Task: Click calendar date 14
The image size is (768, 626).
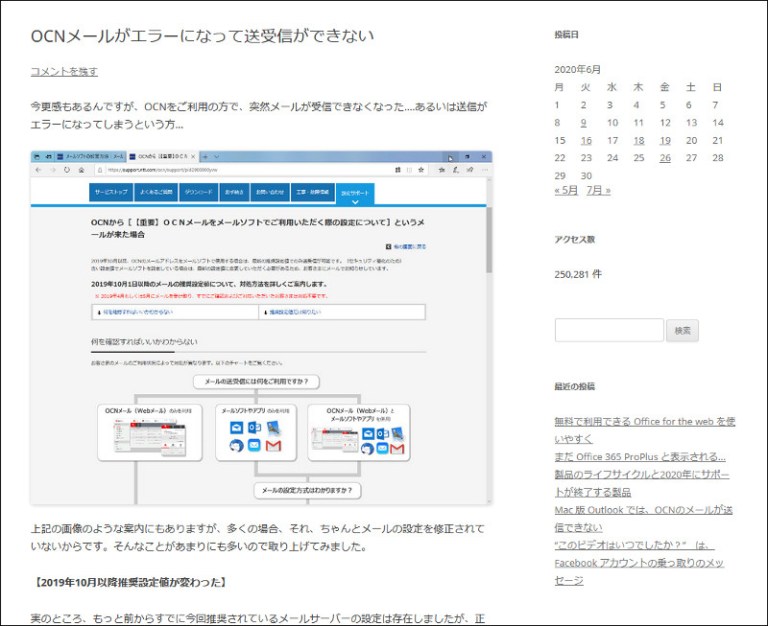Action: [x=718, y=122]
